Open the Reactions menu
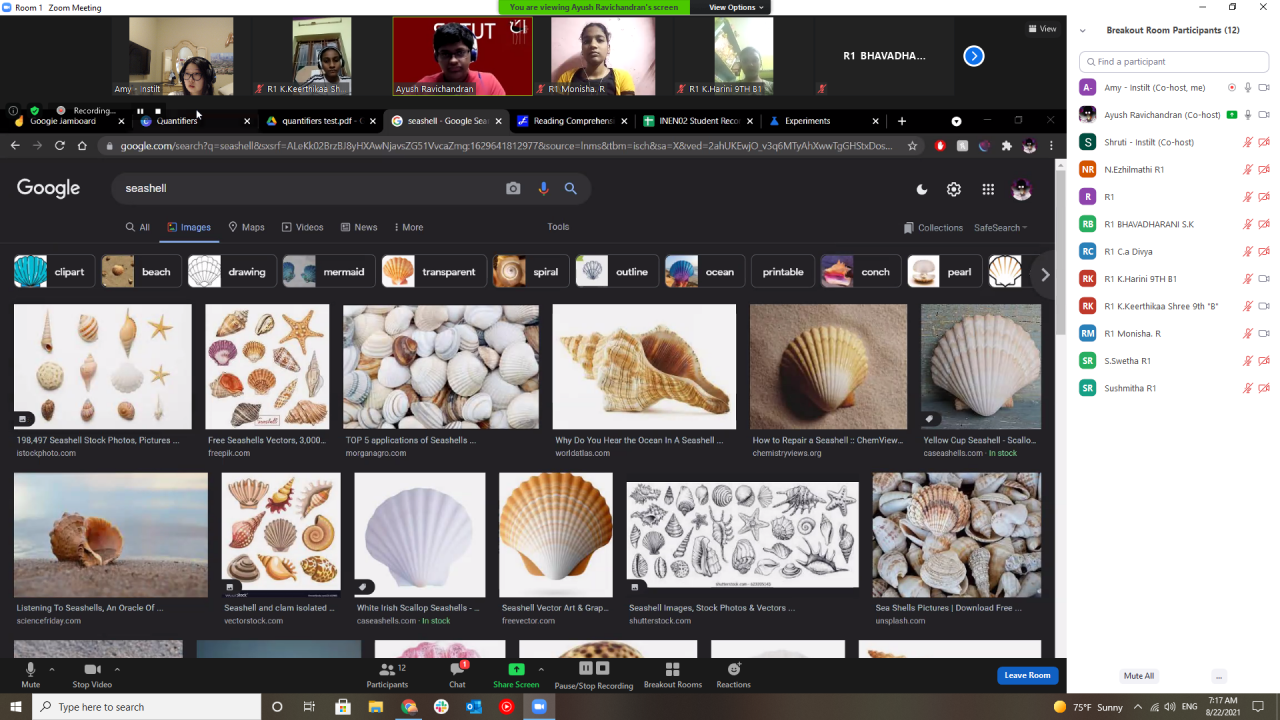 coord(733,673)
